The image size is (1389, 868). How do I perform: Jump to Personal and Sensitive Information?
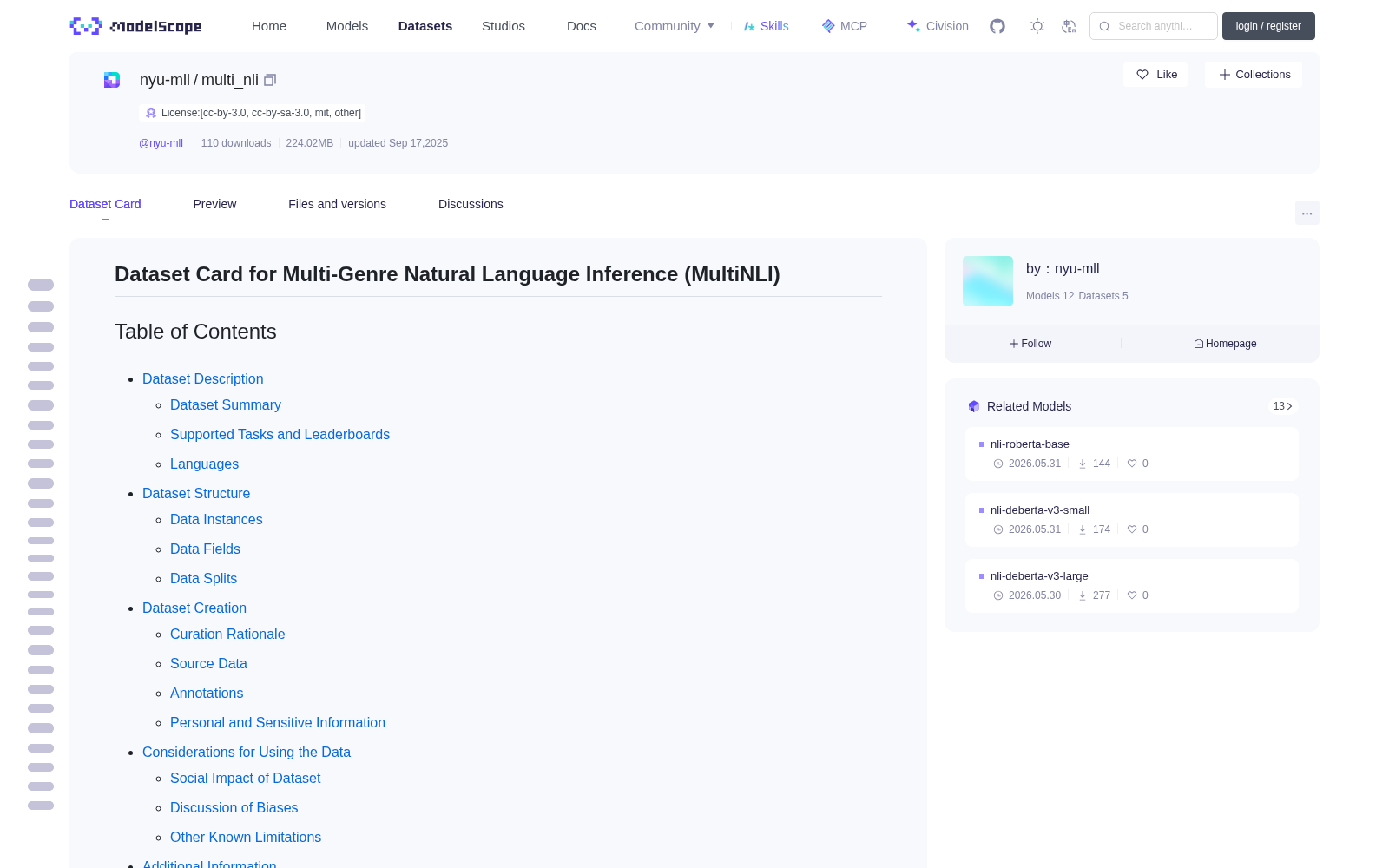(278, 722)
